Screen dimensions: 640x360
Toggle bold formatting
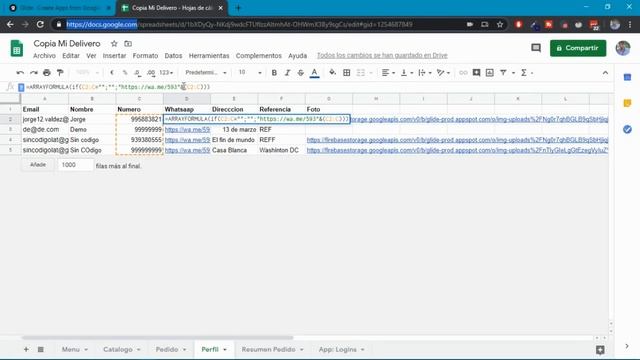[x=274, y=73]
